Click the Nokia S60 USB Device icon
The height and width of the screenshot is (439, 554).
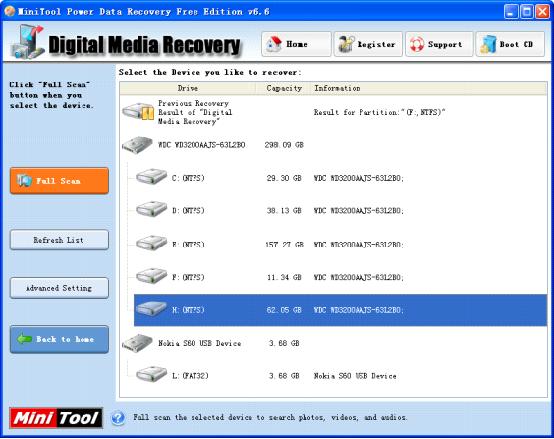(x=137, y=343)
